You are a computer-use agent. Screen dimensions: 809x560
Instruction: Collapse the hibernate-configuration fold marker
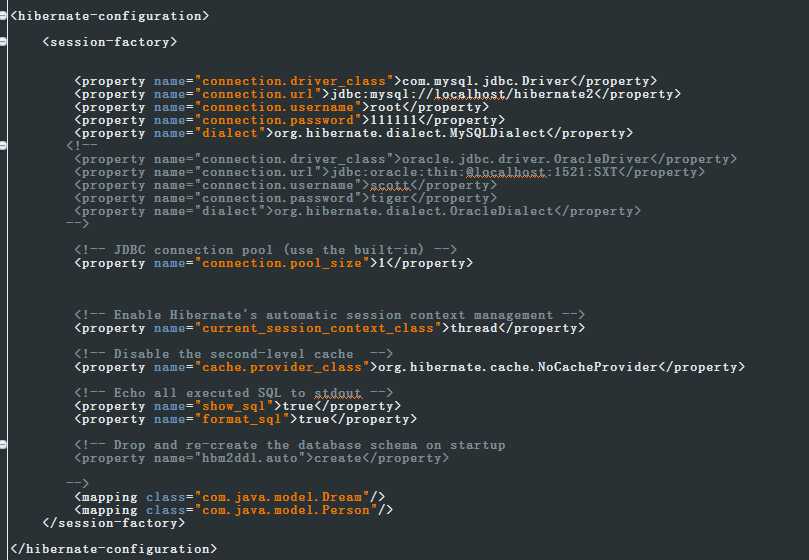click(3, 16)
